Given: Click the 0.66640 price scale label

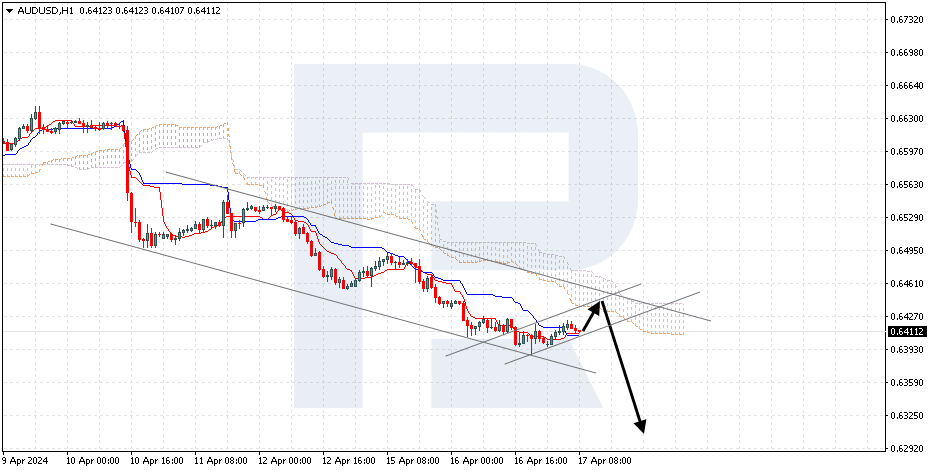Looking at the screenshot, I should tap(905, 85).
